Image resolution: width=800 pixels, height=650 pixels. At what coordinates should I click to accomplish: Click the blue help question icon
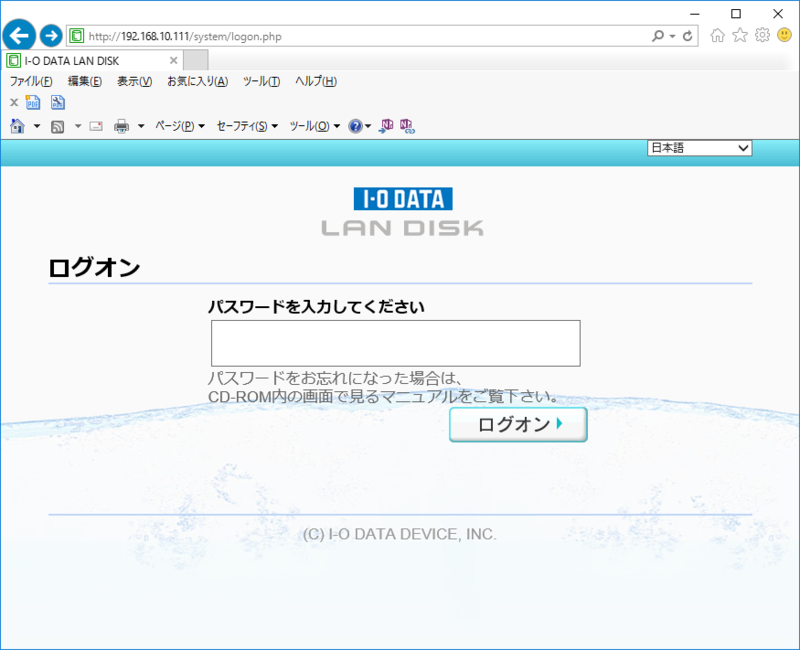tap(355, 126)
